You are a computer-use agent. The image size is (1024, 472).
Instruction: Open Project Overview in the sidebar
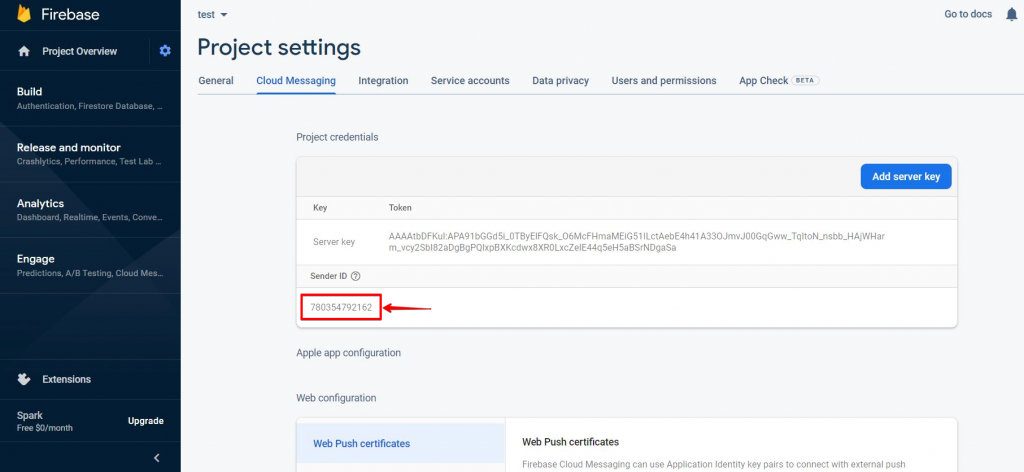pyautogui.click(x=80, y=51)
